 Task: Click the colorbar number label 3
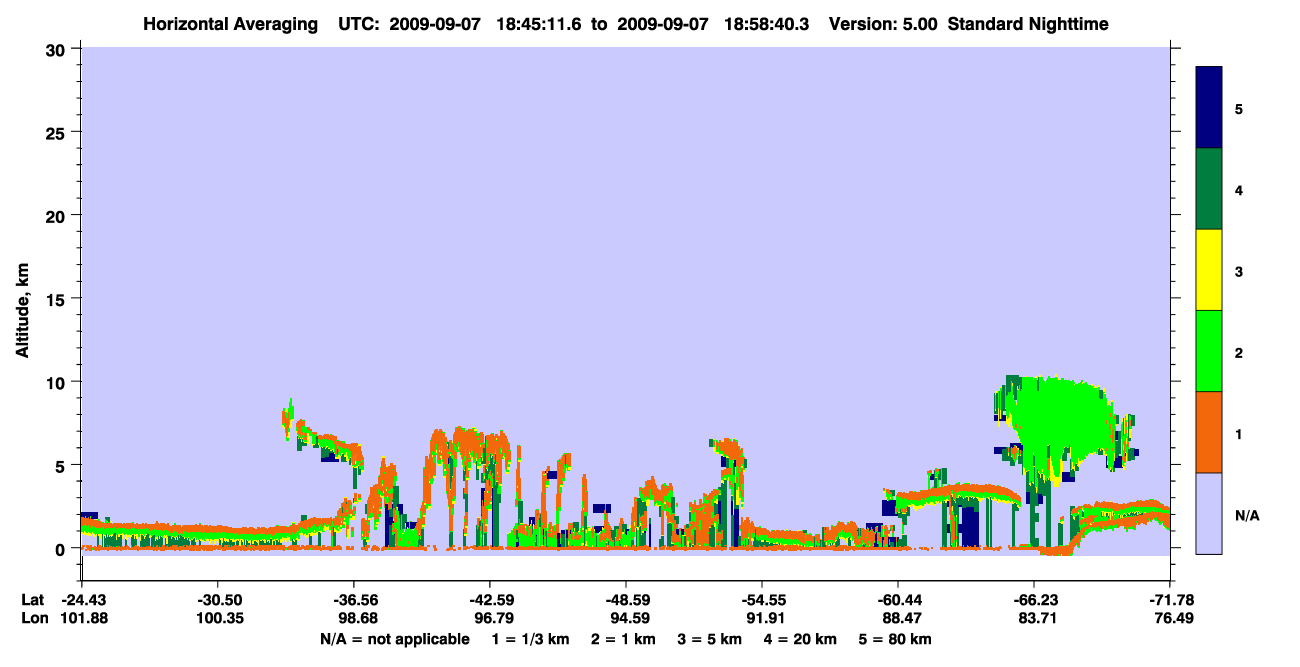pyautogui.click(x=1239, y=272)
